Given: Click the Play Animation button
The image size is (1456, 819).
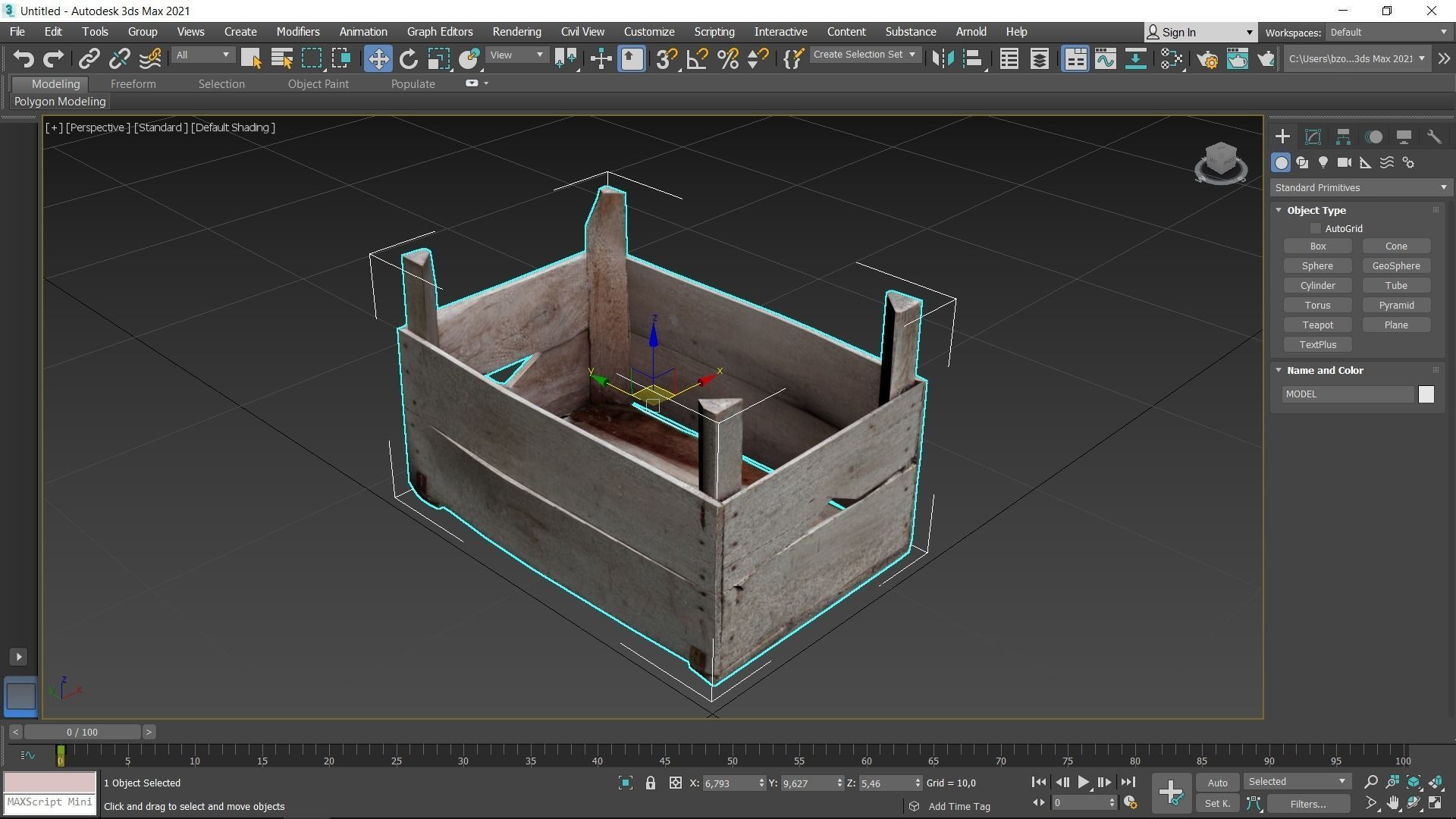Looking at the screenshot, I should click(1083, 782).
